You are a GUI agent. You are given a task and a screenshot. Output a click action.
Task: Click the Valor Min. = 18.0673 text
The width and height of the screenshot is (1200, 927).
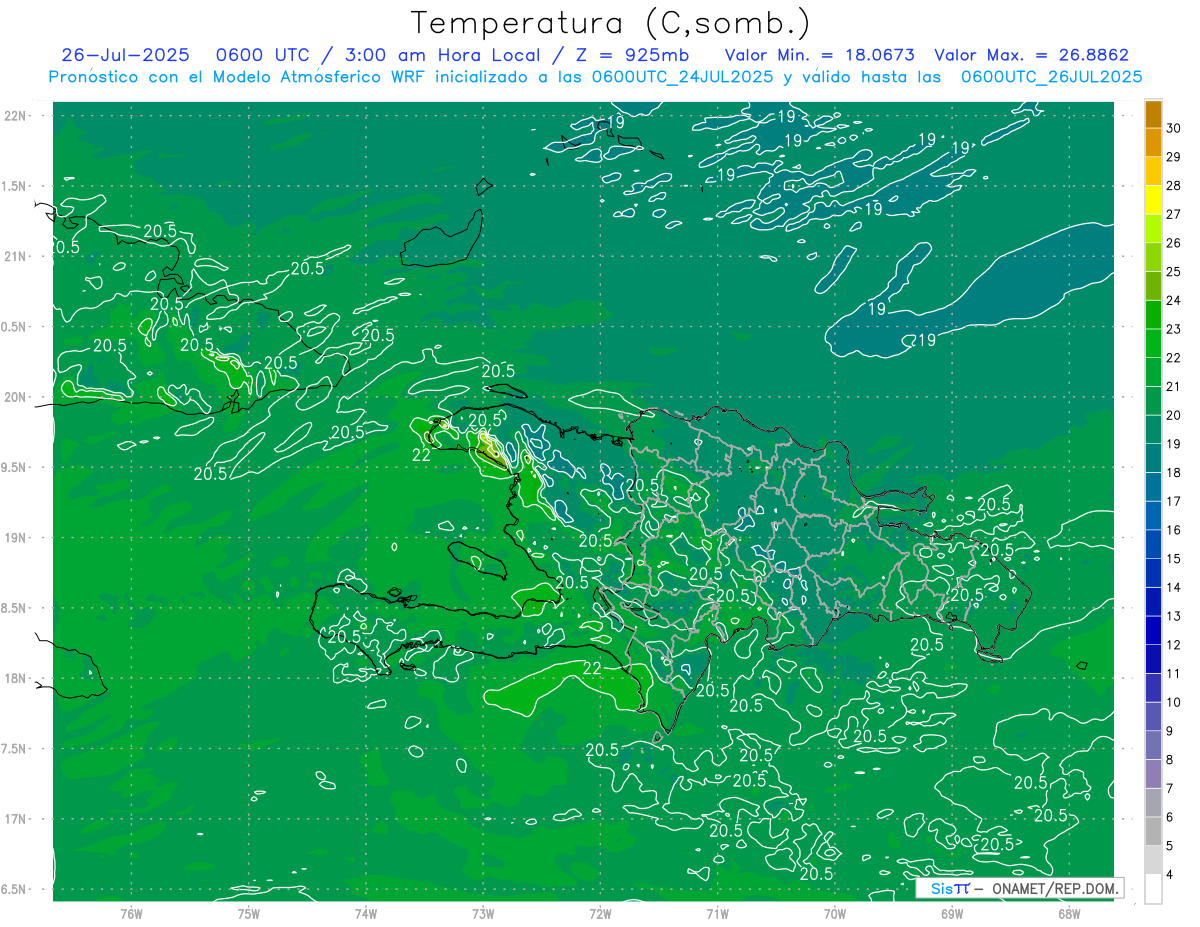click(819, 55)
